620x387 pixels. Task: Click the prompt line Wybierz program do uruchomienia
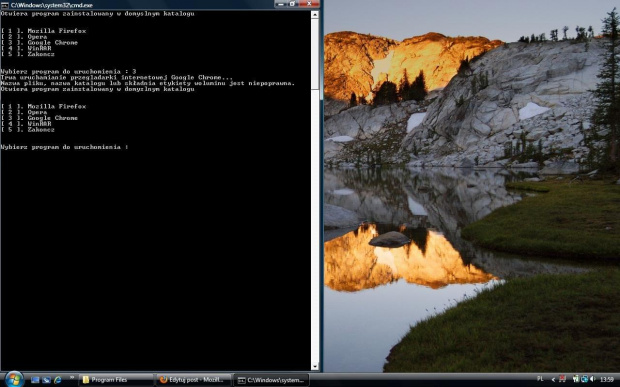(x=64, y=147)
